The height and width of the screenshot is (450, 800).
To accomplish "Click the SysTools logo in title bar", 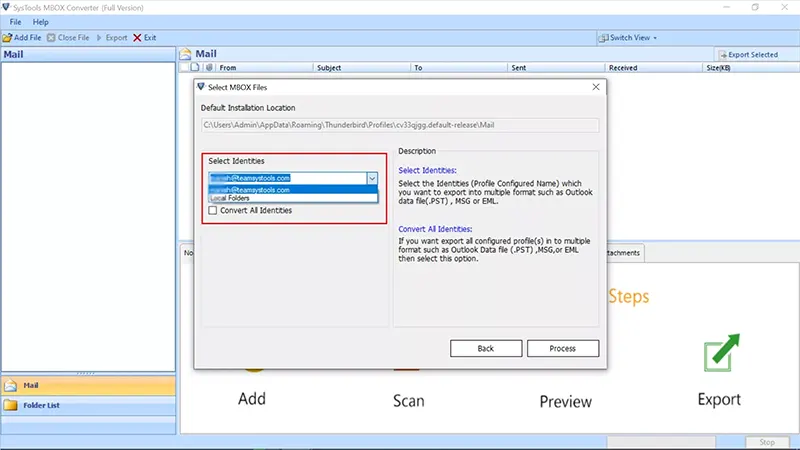I will 6,7.
